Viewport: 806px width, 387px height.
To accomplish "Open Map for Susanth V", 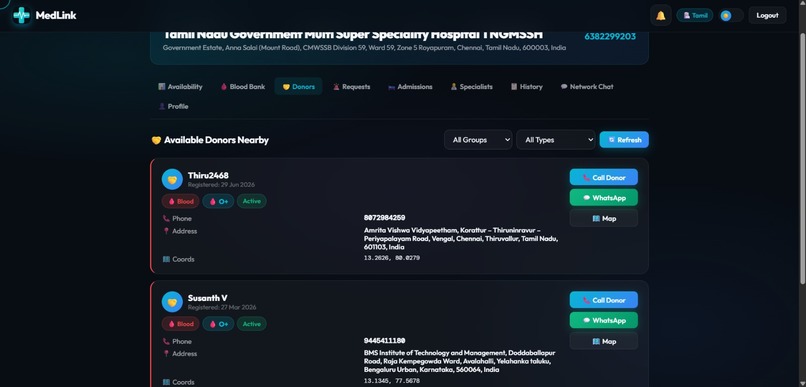I will tap(603, 341).
